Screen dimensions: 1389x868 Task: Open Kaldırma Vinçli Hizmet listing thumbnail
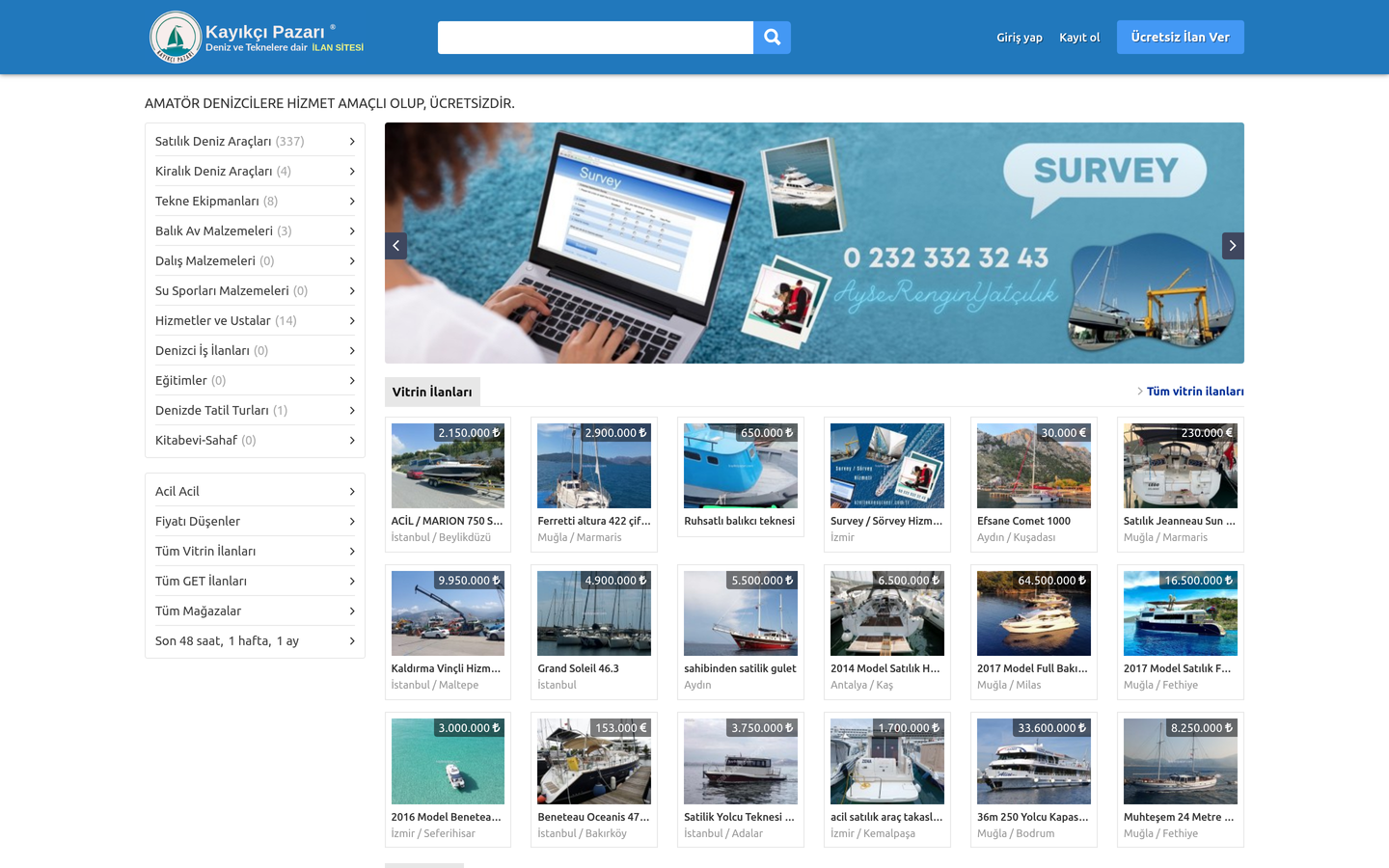click(x=448, y=613)
